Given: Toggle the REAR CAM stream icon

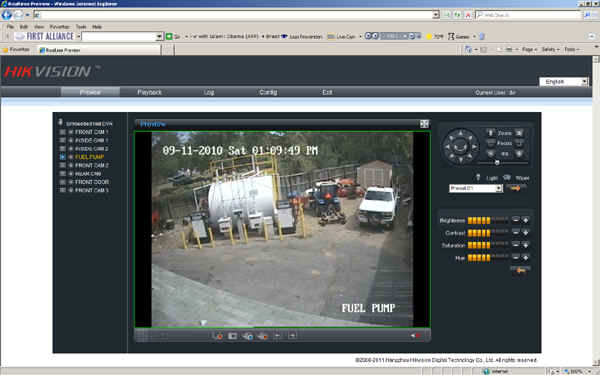Looking at the screenshot, I should [x=62, y=173].
